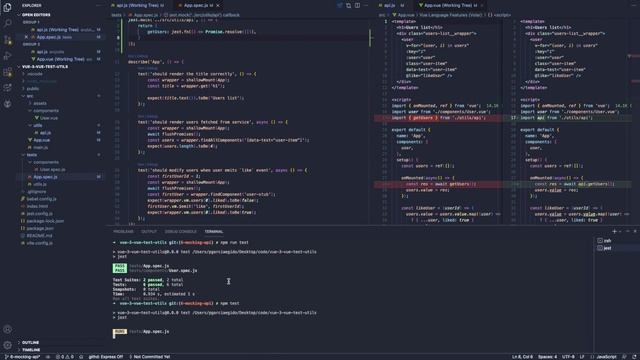The height and width of the screenshot is (360, 640).
Task: Switch to App.vue (Working Tree) tab
Action: pos(448,5)
